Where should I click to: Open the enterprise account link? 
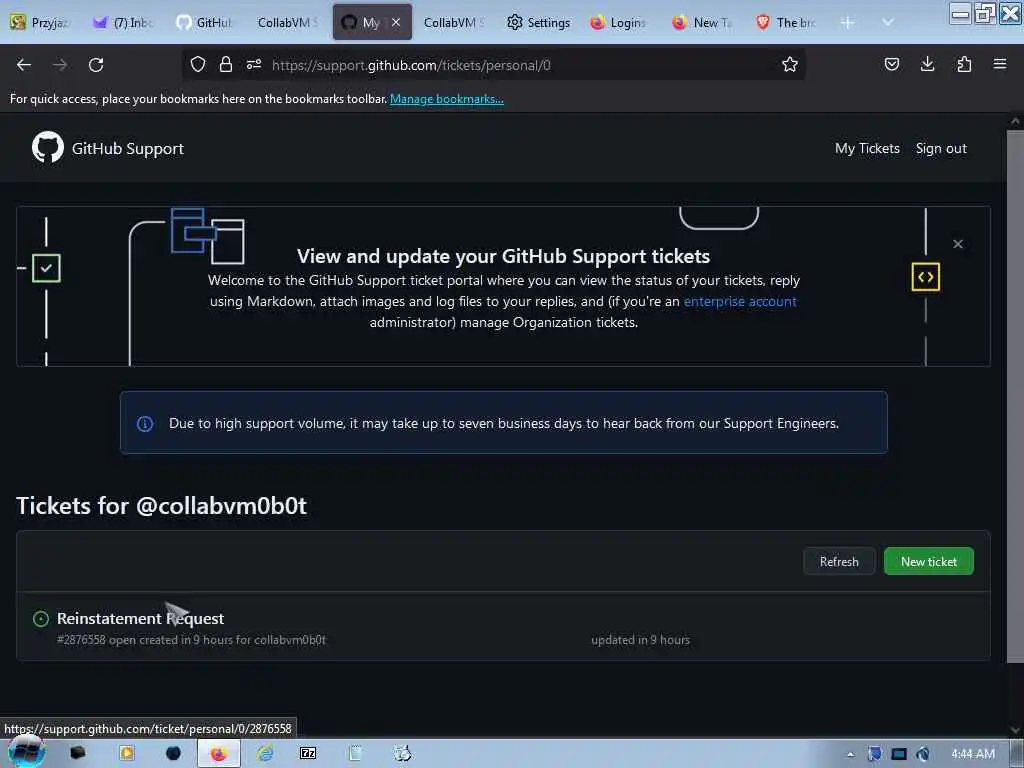740,301
